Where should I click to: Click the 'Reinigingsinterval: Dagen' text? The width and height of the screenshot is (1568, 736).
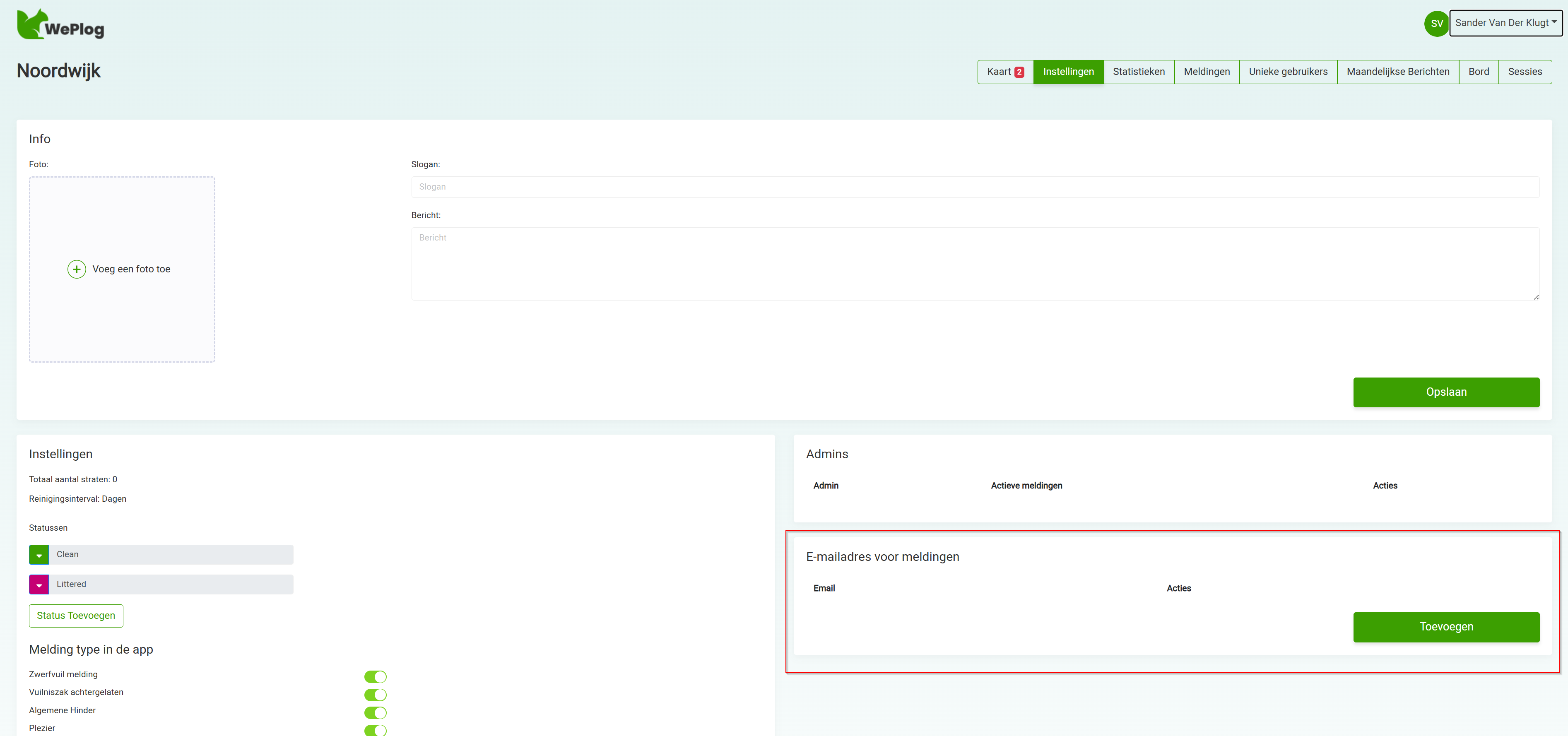pos(78,498)
